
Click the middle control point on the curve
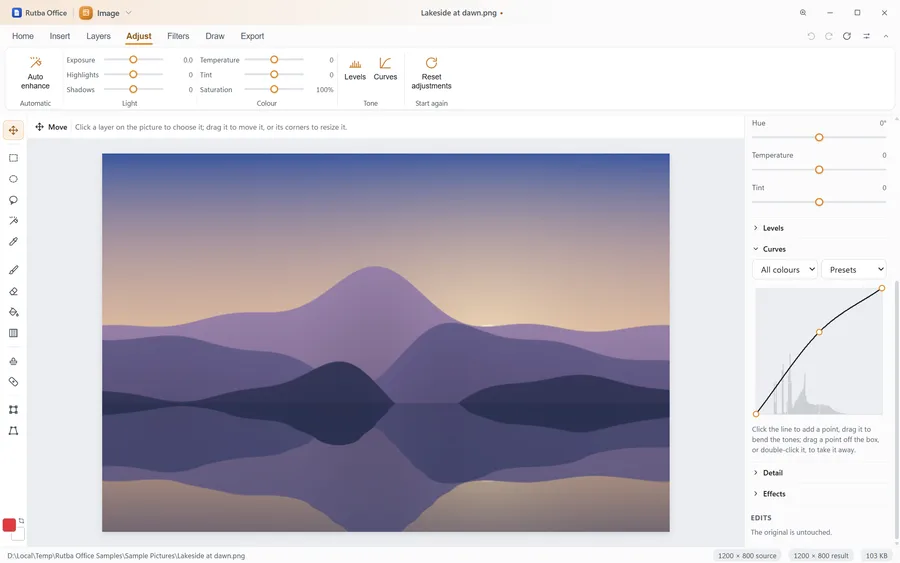click(x=819, y=332)
